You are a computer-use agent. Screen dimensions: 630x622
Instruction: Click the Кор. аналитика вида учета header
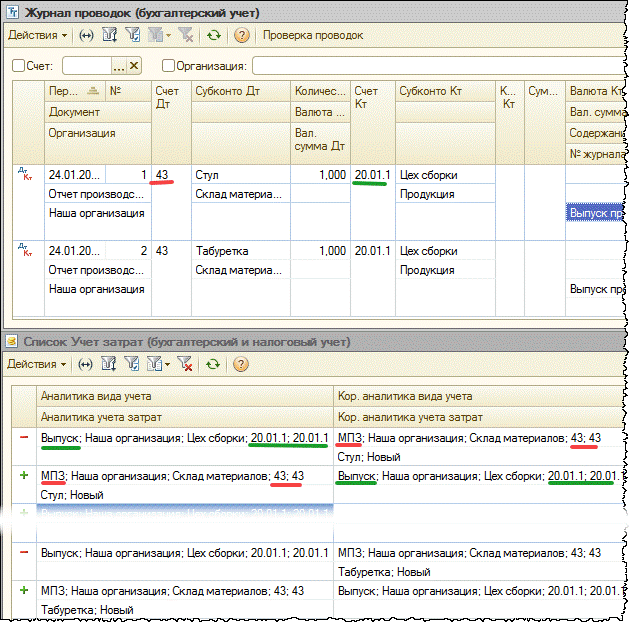tap(479, 396)
